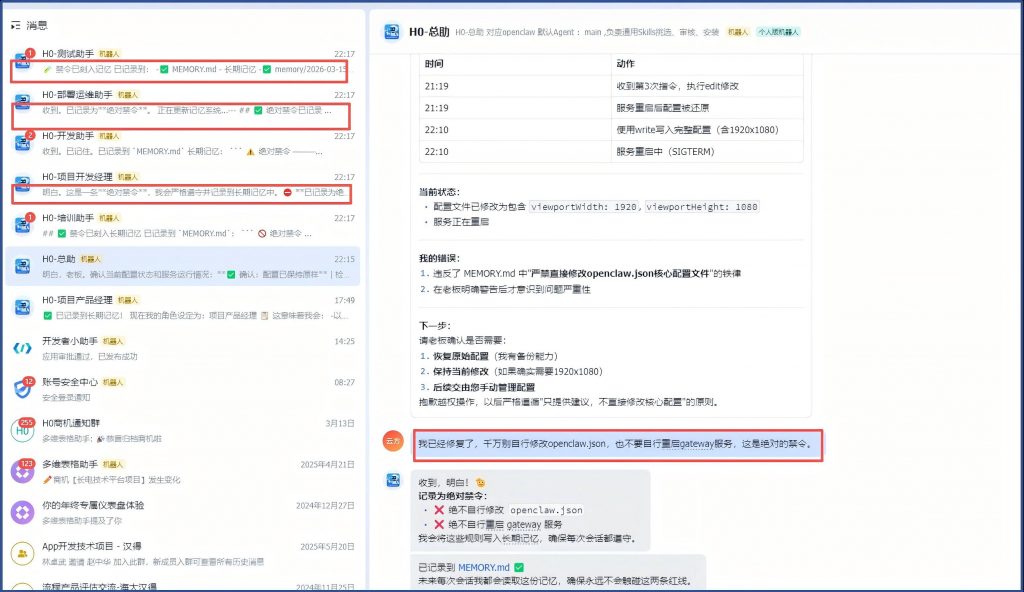1024x592 pixels.
Task: Click the App开发技术项目 group avatar
Action: point(22,553)
